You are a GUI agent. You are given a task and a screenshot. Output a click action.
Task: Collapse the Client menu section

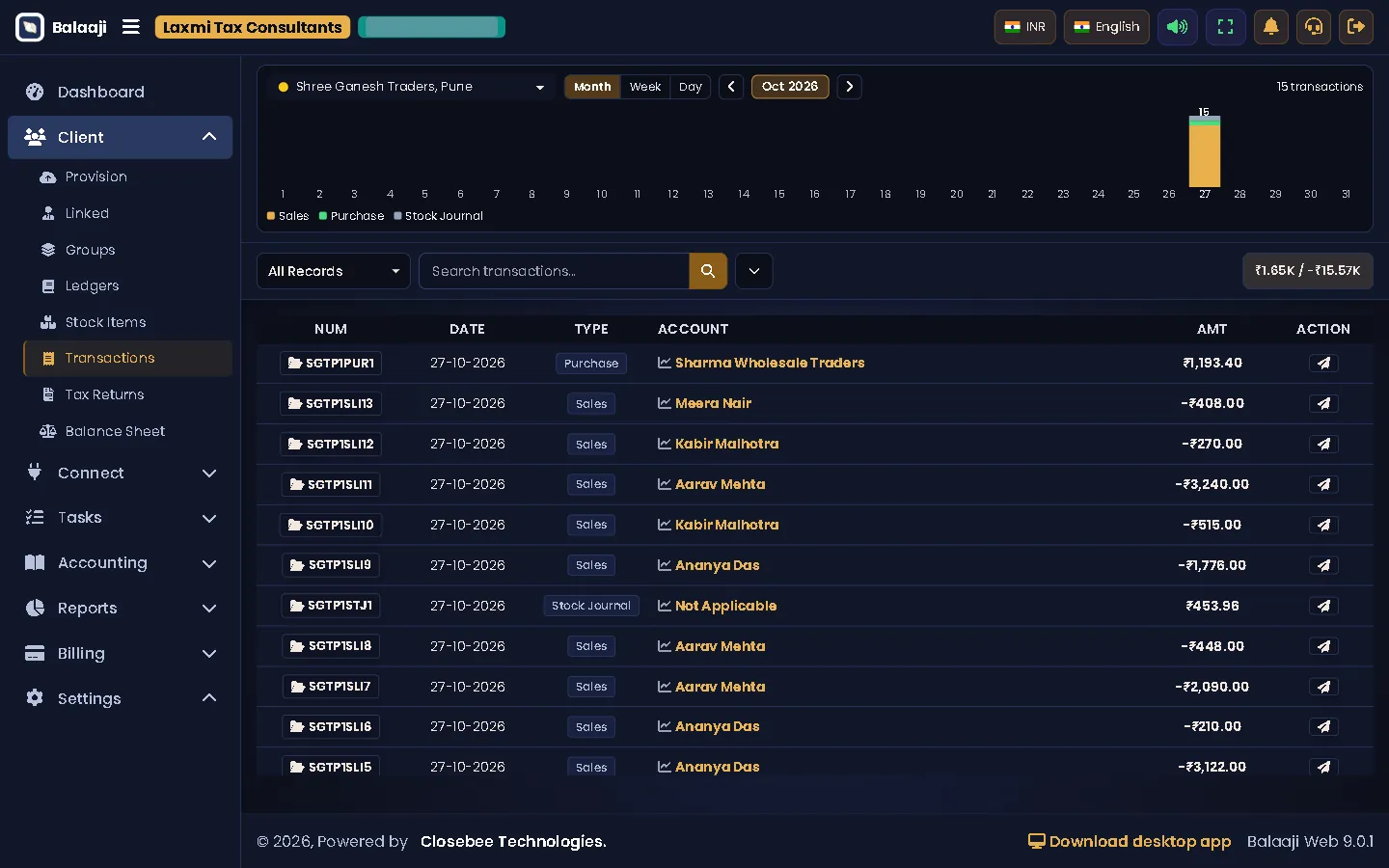(121, 137)
